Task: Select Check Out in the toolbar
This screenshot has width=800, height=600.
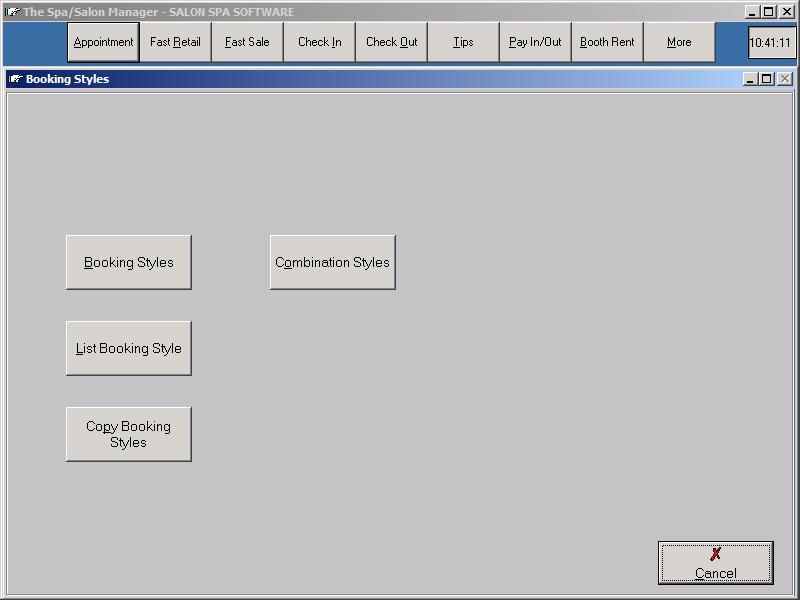Action: tap(391, 42)
